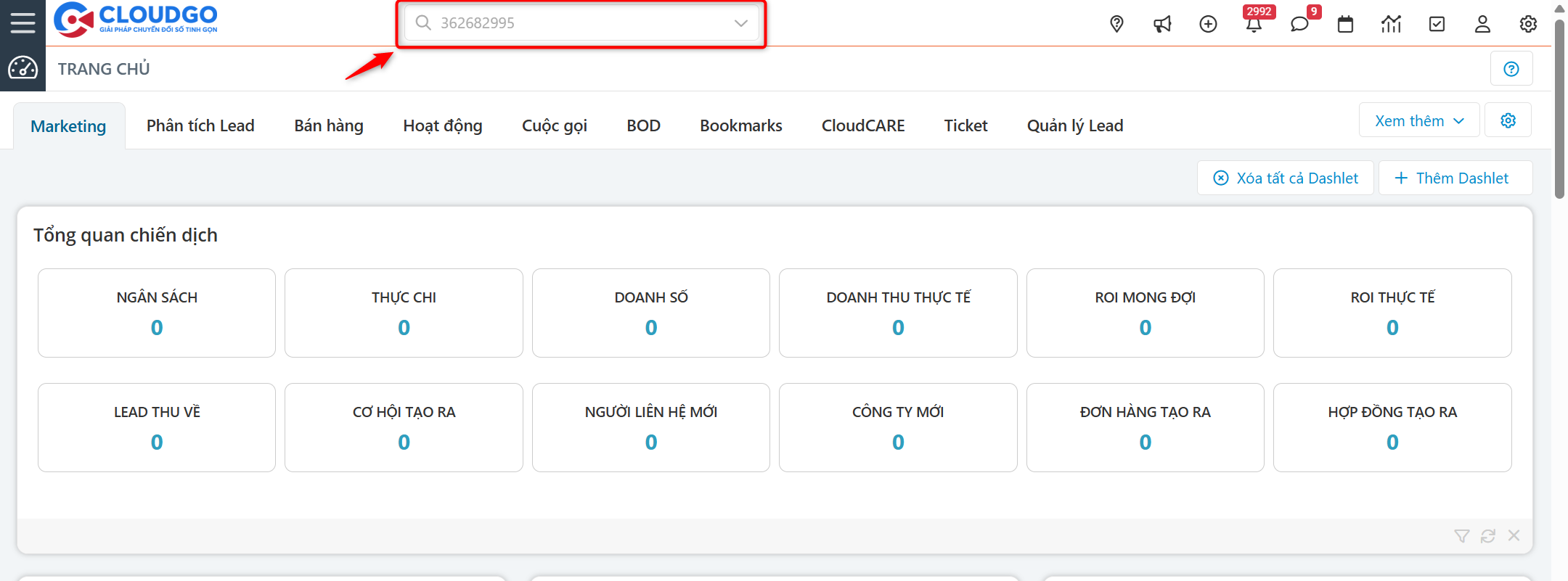
Task: Open the notifications bell
Action: click(x=1254, y=25)
